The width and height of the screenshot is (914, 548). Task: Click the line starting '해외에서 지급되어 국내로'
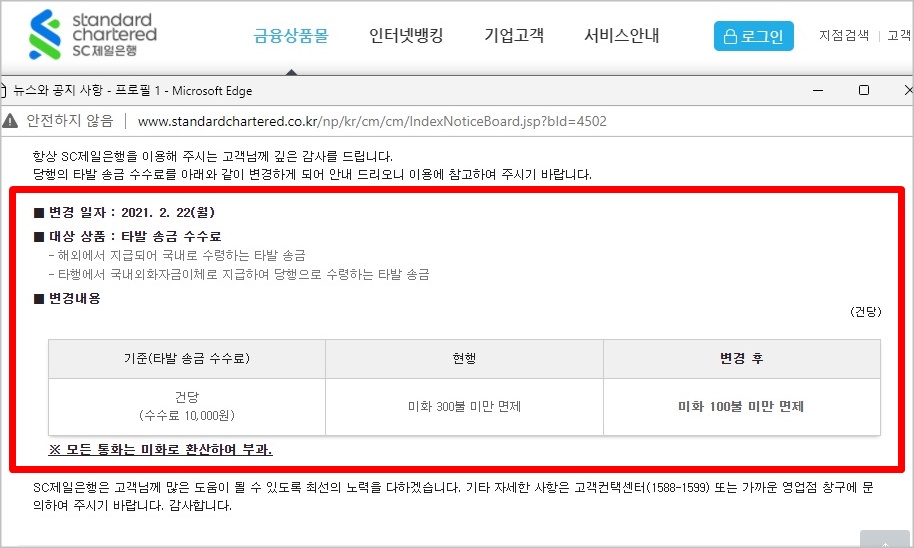[177, 255]
